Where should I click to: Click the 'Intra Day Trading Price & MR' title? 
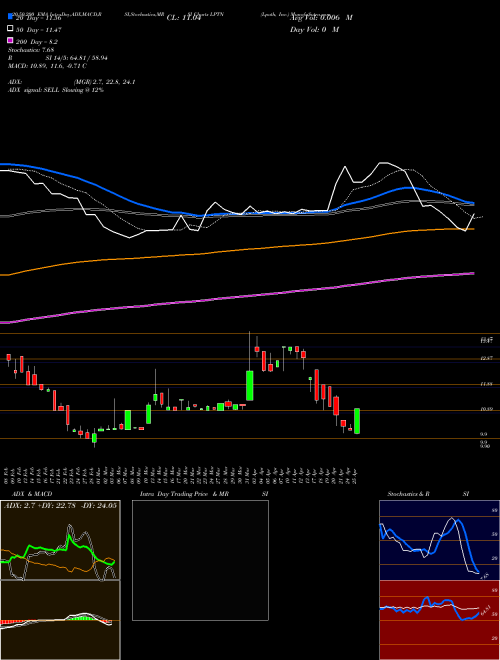click(184, 494)
